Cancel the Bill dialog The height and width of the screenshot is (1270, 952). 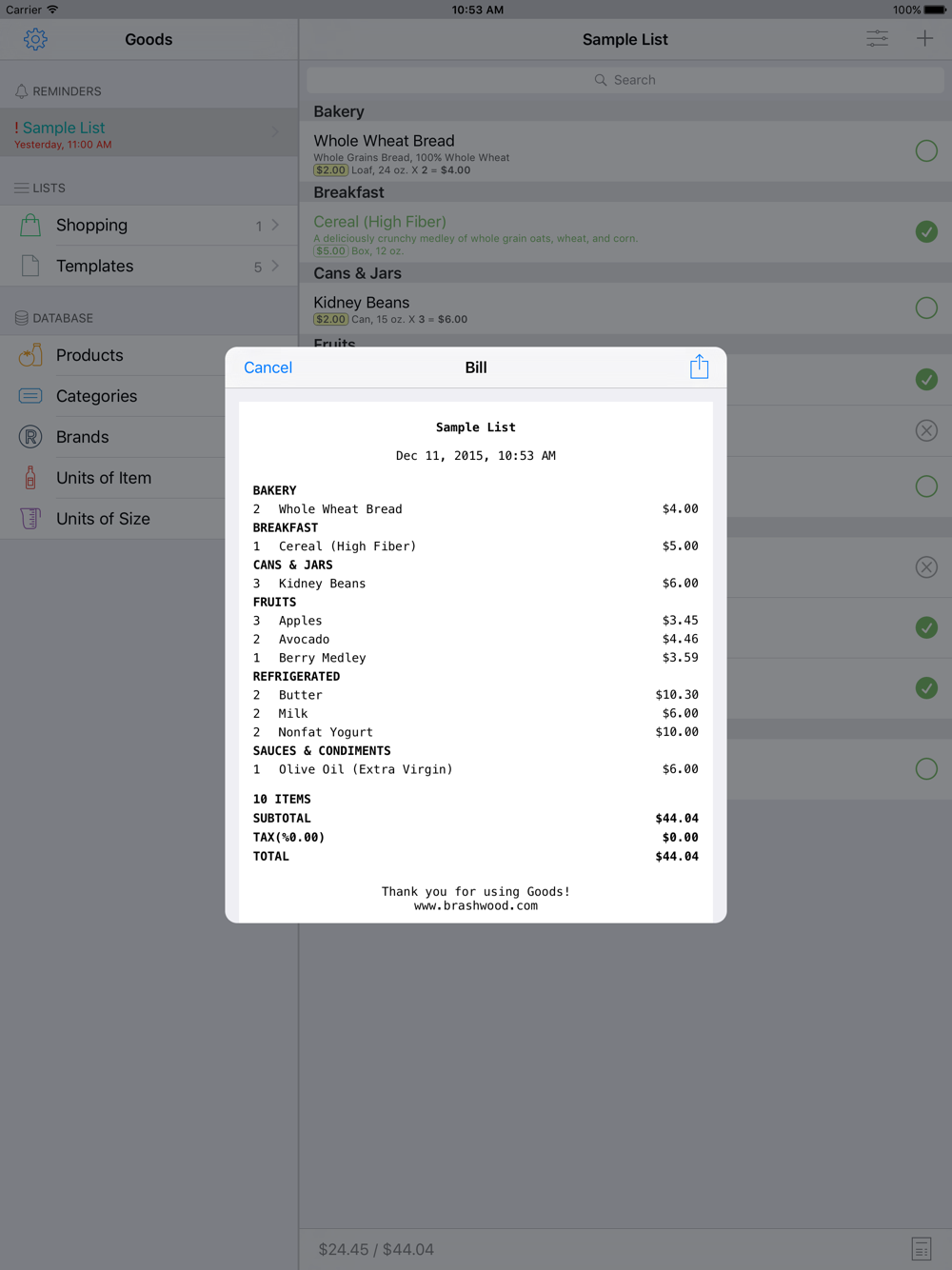pyautogui.click(x=268, y=367)
